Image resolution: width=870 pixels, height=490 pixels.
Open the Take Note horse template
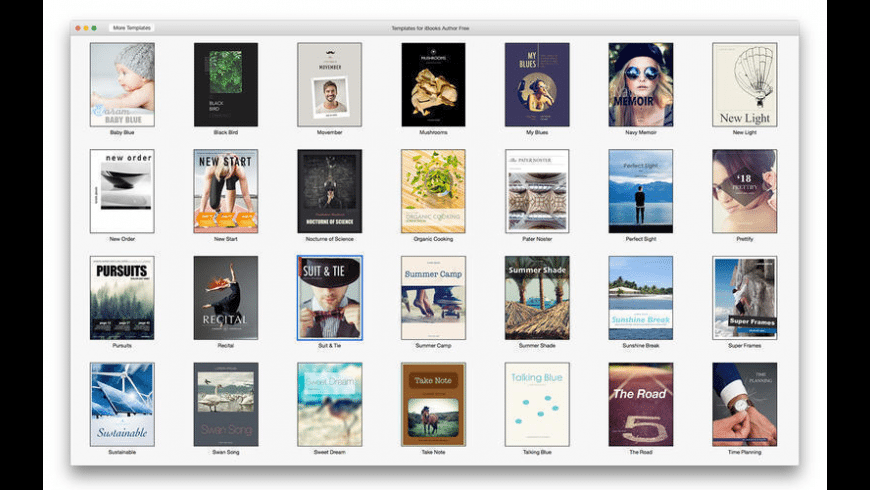(433, 404)
